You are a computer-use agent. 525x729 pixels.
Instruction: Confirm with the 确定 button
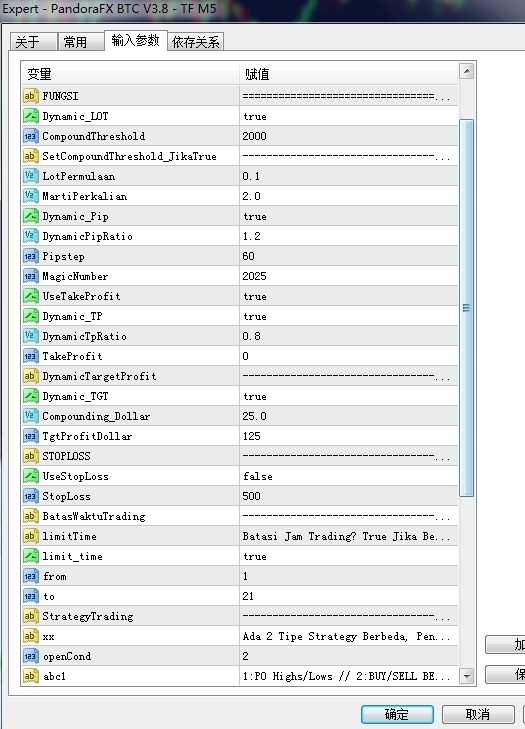tap(397, 714)
